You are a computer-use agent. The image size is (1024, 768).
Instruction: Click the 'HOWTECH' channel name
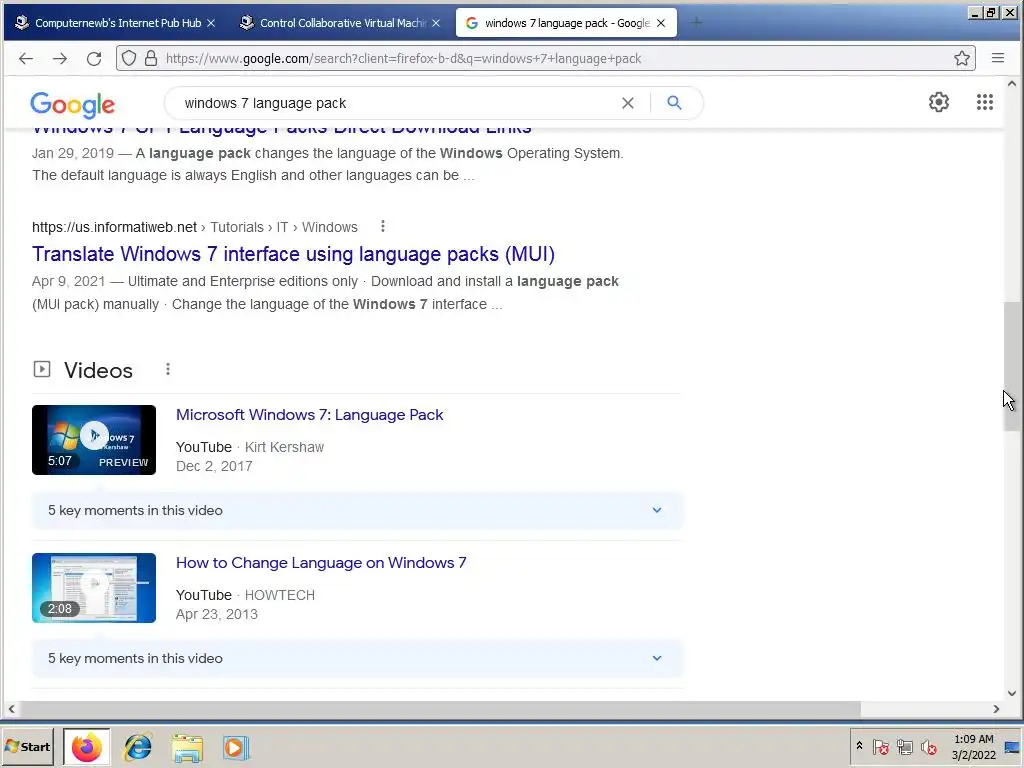point(280,595)
